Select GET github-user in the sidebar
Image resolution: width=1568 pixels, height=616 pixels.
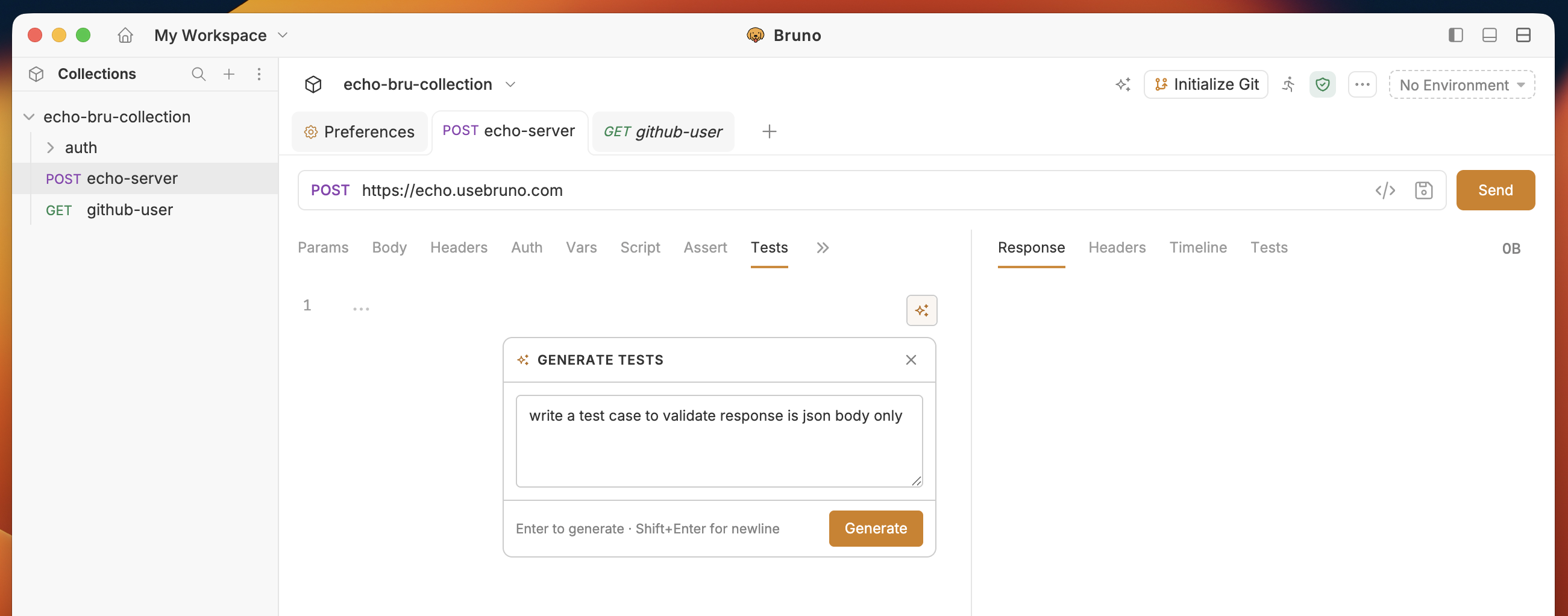pos(145,209)
